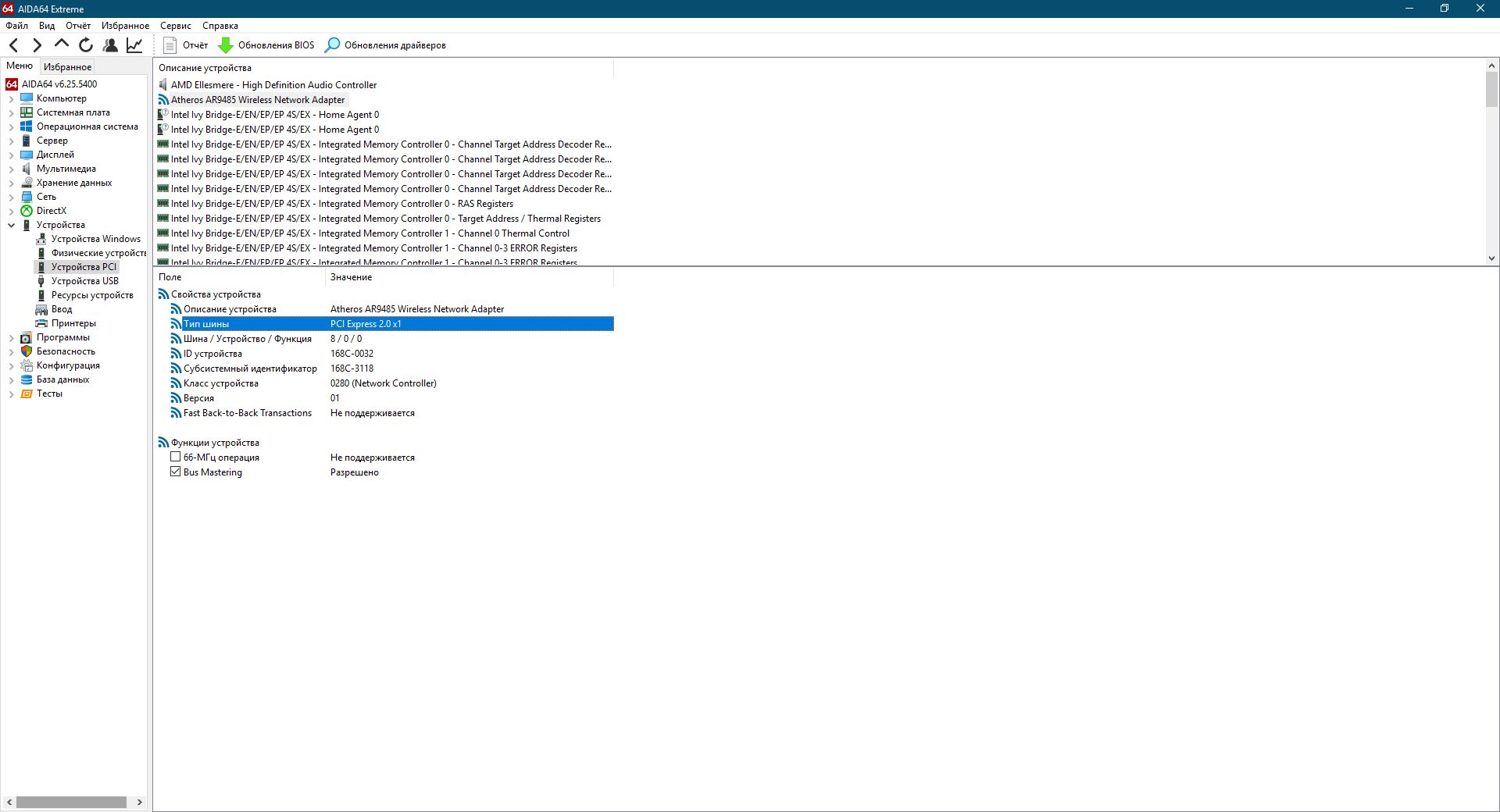Switch to the Меню sidebar tab

(20, 66)
